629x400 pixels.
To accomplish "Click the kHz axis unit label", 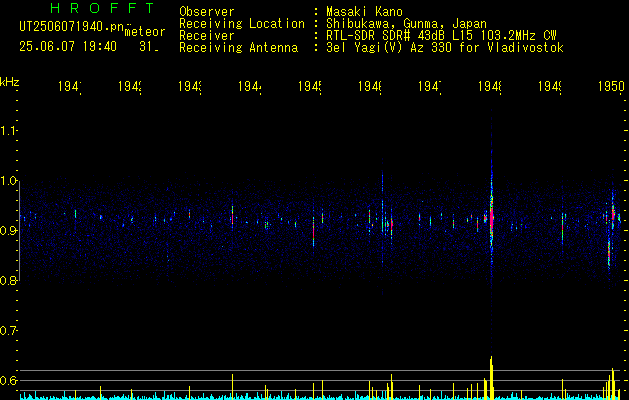I will [10, 82].
